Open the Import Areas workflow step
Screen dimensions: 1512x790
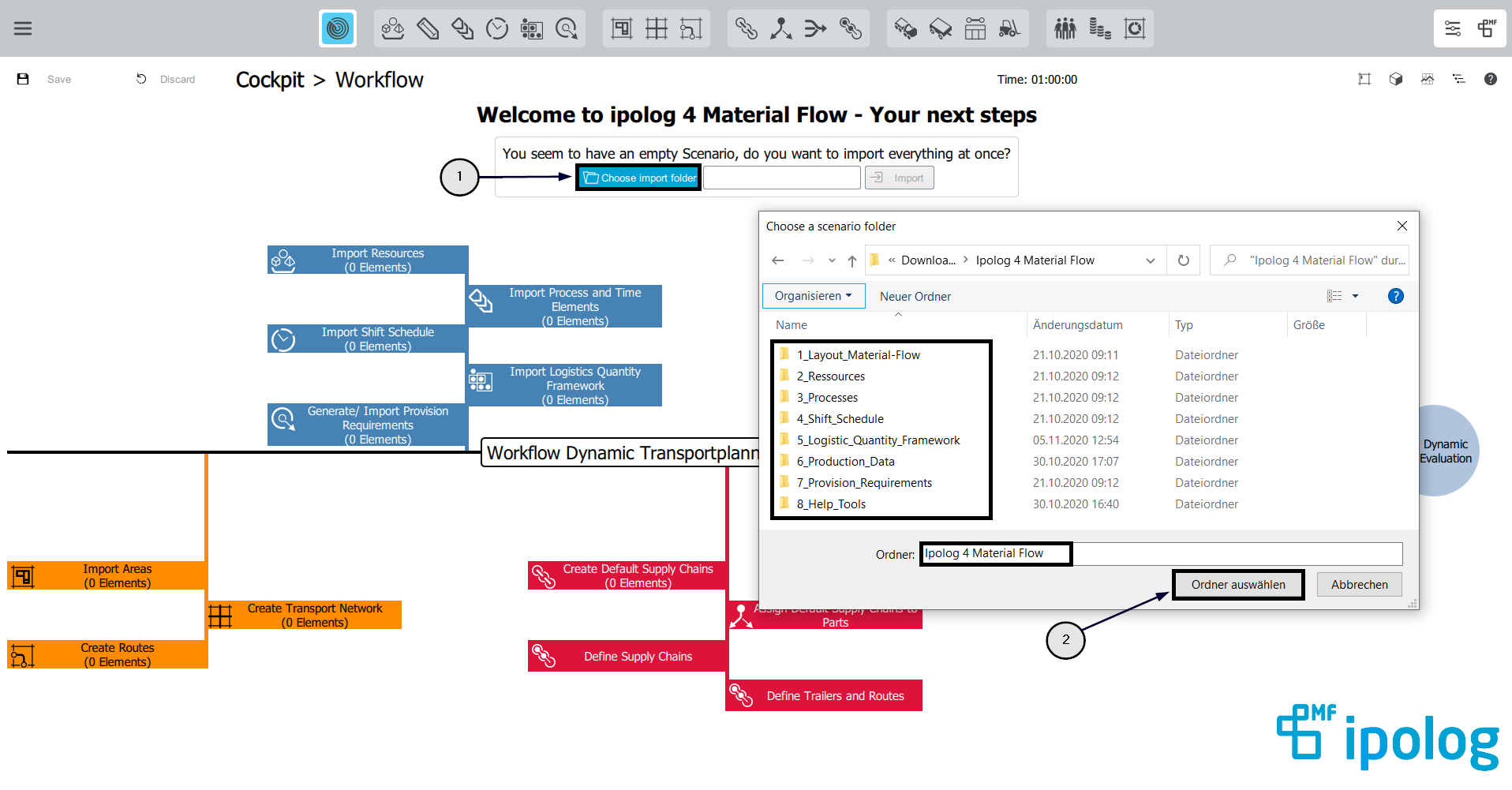click(x=107, y=575)
